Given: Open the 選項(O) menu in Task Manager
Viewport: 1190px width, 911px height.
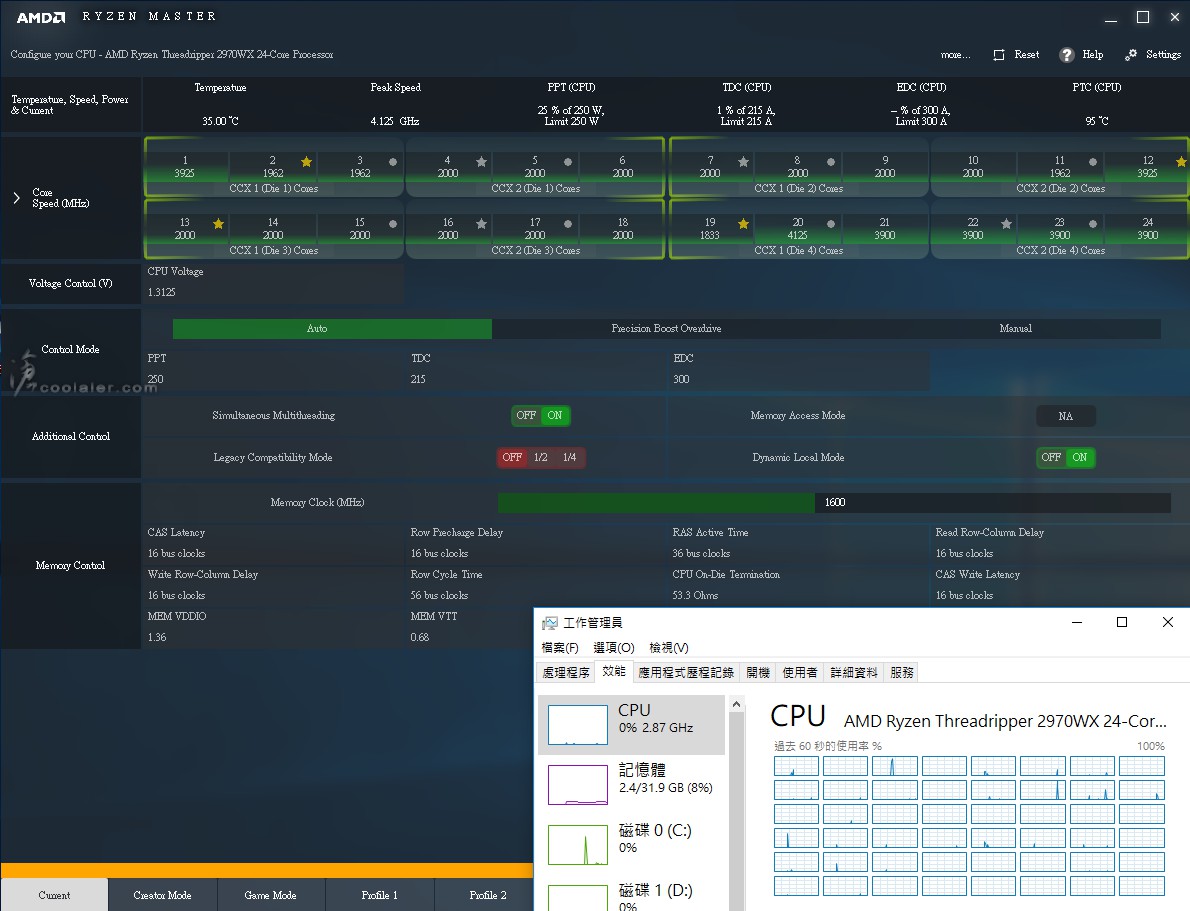Looking at the screenshot, I should [x=613, y=647].
